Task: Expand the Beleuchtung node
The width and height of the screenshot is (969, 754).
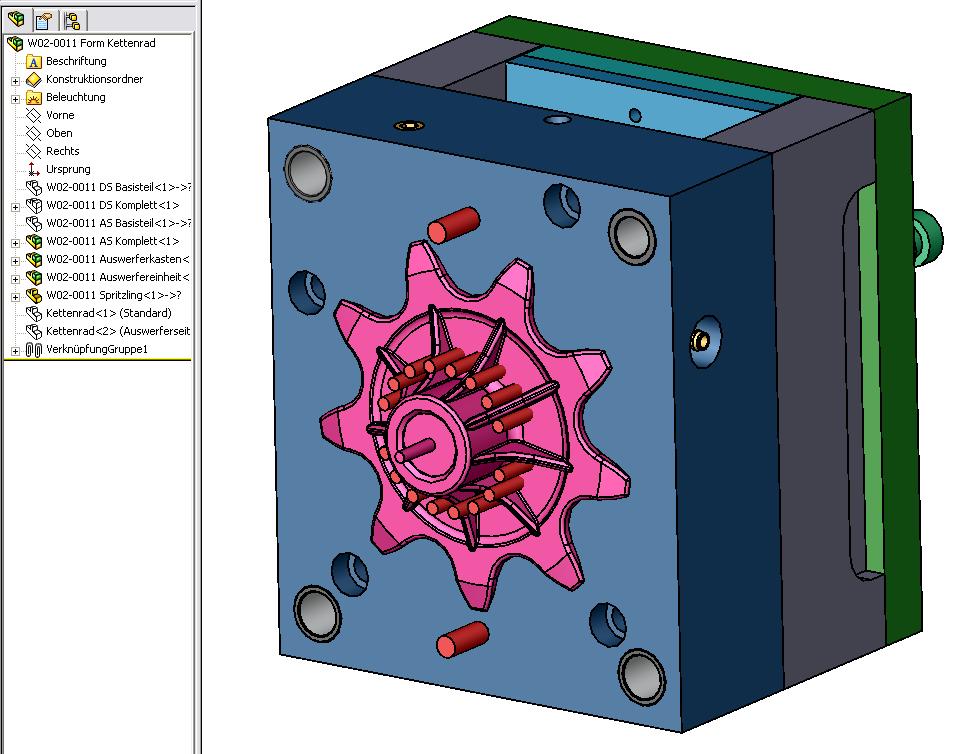Action: [15, 99]
